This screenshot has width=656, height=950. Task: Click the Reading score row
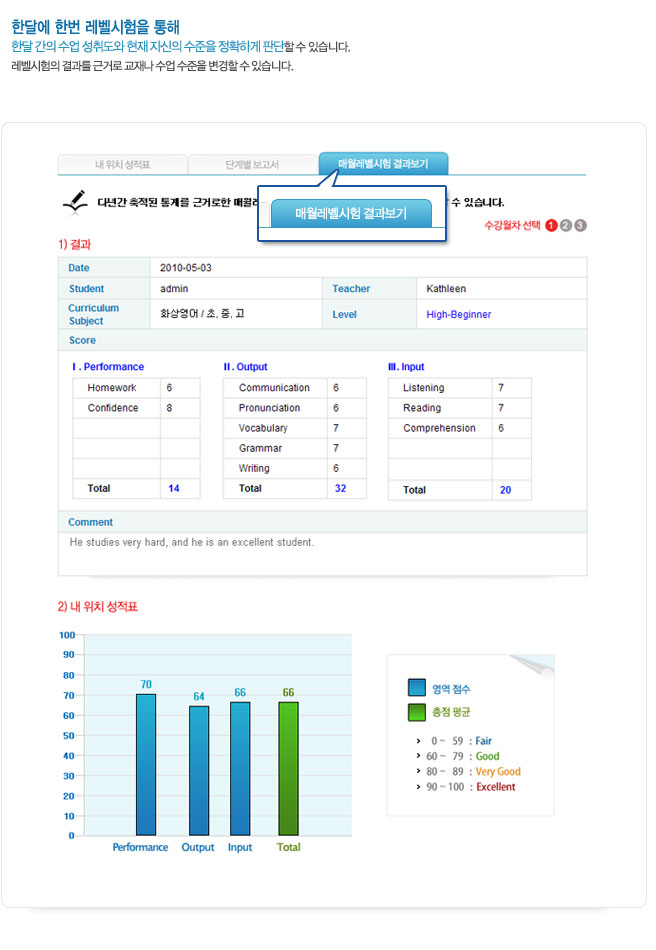click(460, 408)
